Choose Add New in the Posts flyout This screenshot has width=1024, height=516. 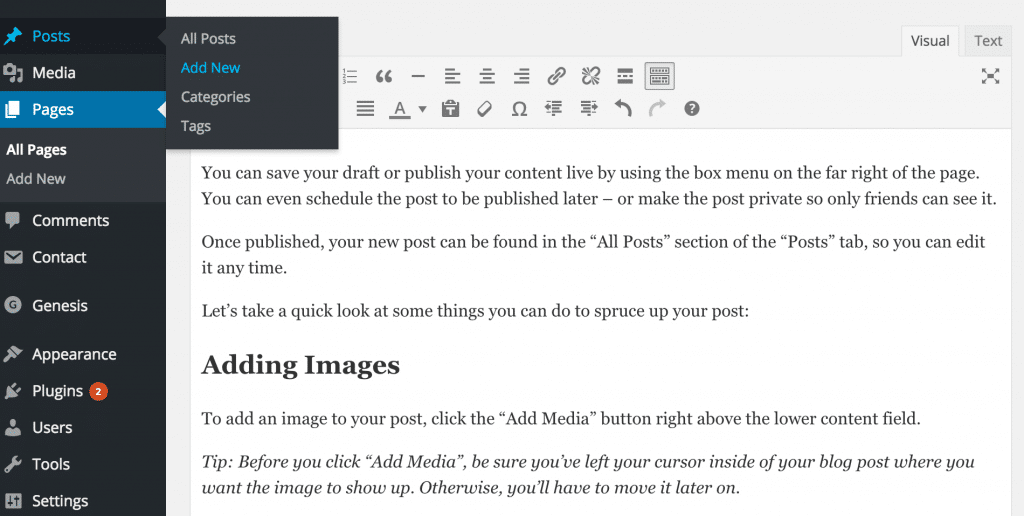coord(210,67)
